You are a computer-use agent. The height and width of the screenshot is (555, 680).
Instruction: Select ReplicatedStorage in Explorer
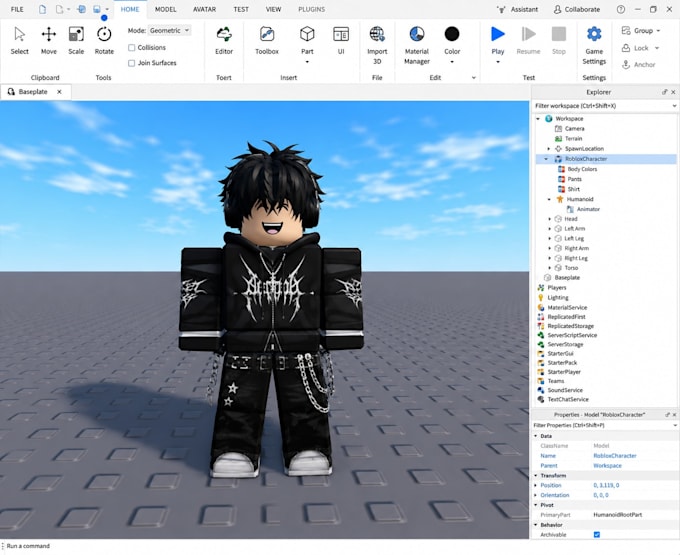(570, 326)
